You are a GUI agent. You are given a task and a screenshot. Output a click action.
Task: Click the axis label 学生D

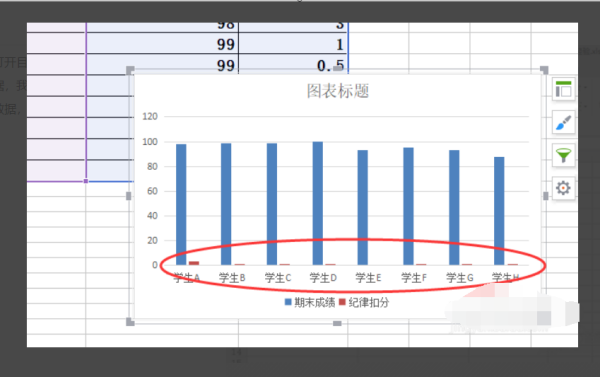tap(323, 278)
